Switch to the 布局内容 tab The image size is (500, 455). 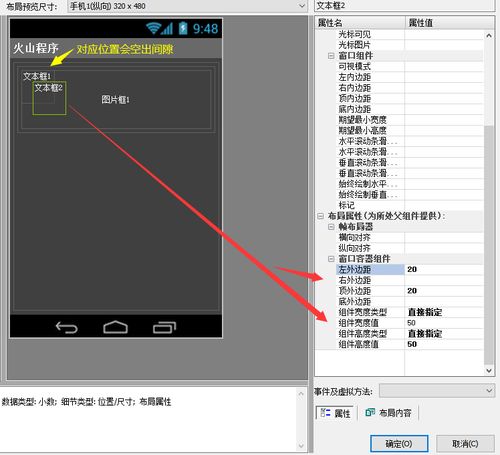coord(388,413)
